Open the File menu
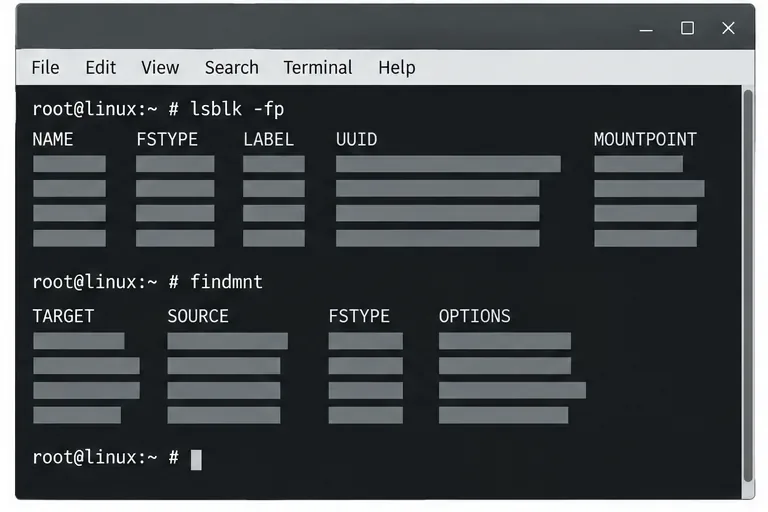This screenshot has width=768, height=512. click(45, 67)
